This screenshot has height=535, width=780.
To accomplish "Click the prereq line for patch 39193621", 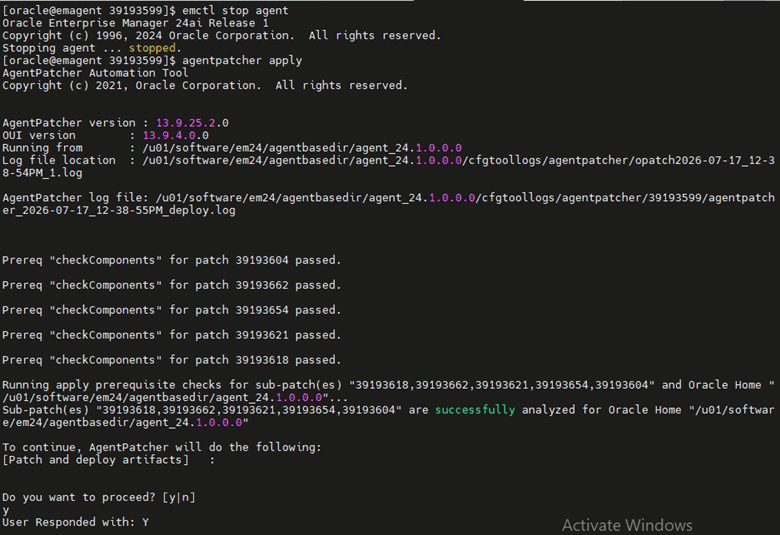I will 171,335.
